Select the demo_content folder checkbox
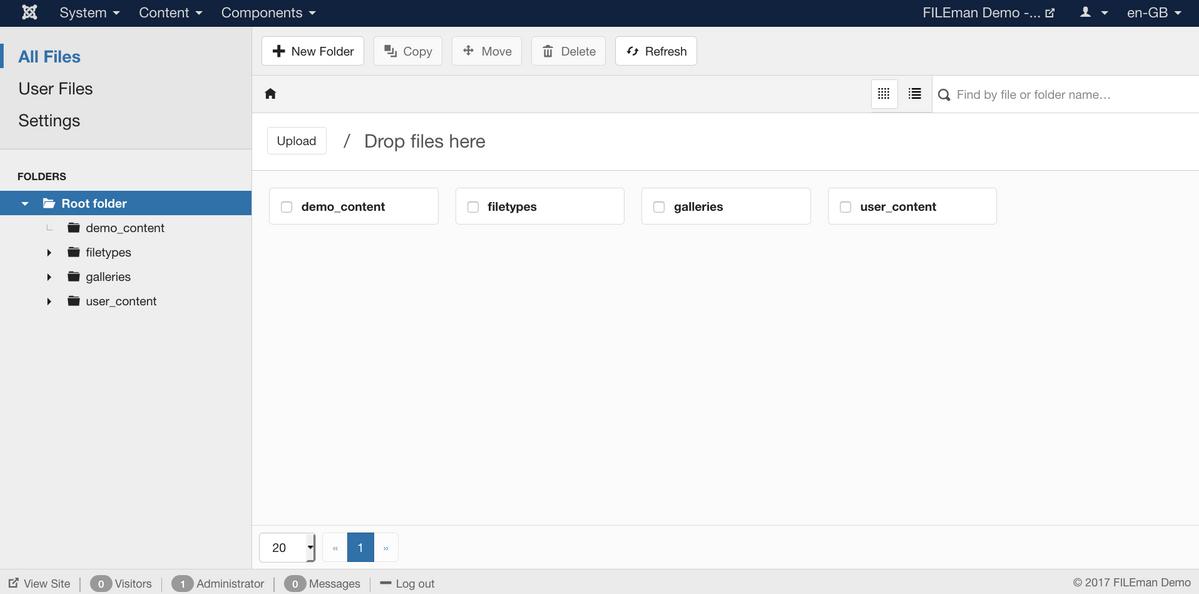 pyautogui.click(x=286, y=206)
